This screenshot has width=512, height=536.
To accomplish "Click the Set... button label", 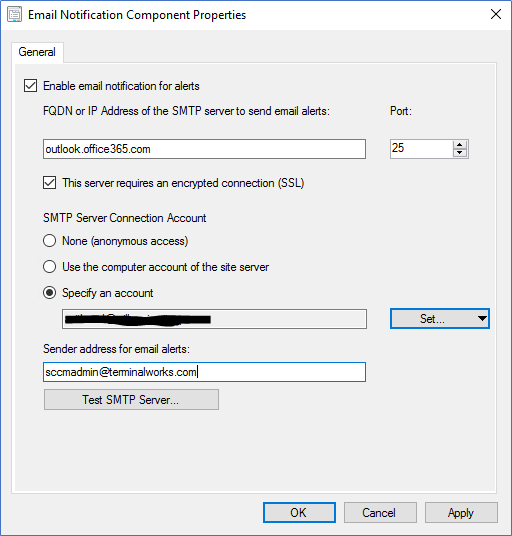I will [432, 319].
